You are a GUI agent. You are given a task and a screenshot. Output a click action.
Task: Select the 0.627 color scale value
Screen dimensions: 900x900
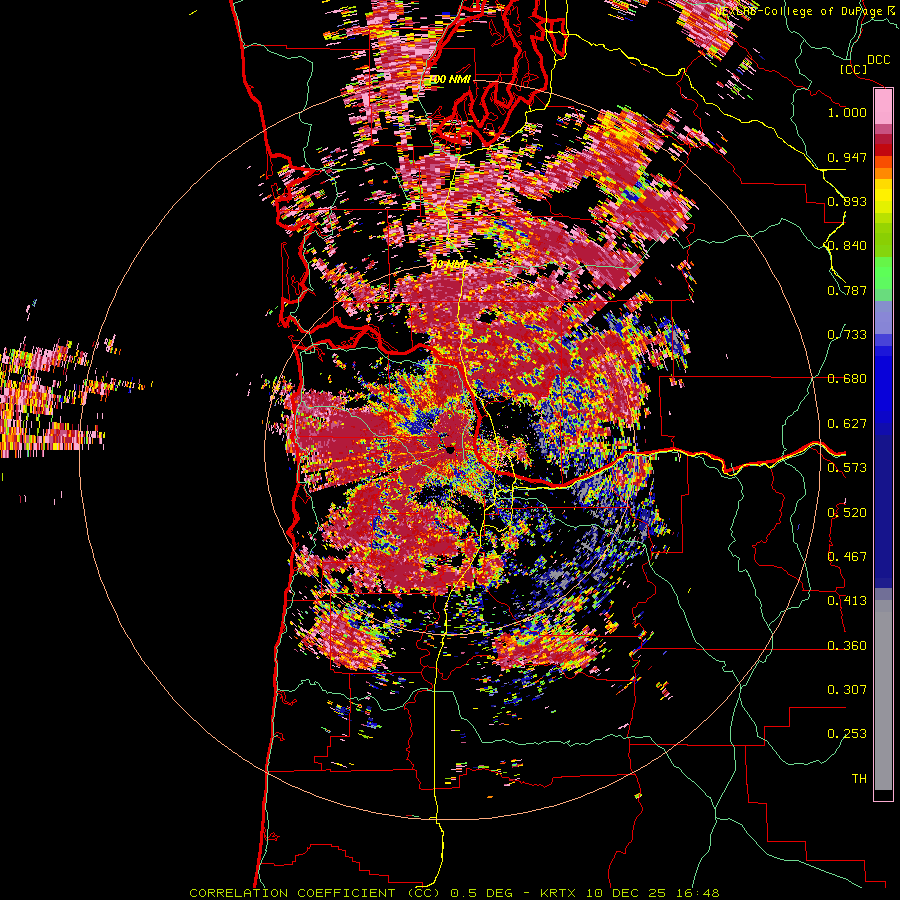[x=847, y=424]
